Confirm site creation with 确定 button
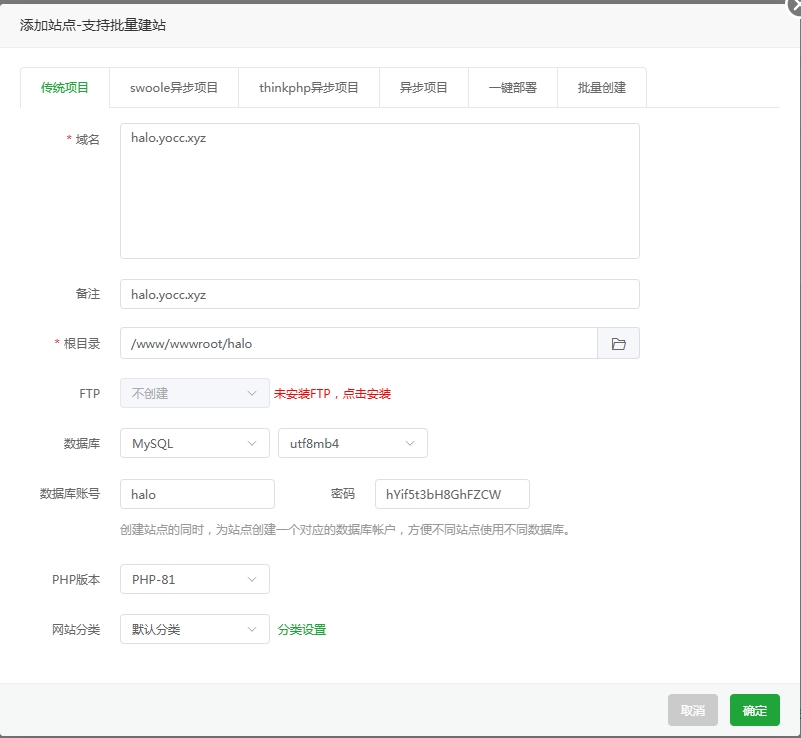This screenshot has width=801, height=738. pyautogui.click(x=754, y=710)
